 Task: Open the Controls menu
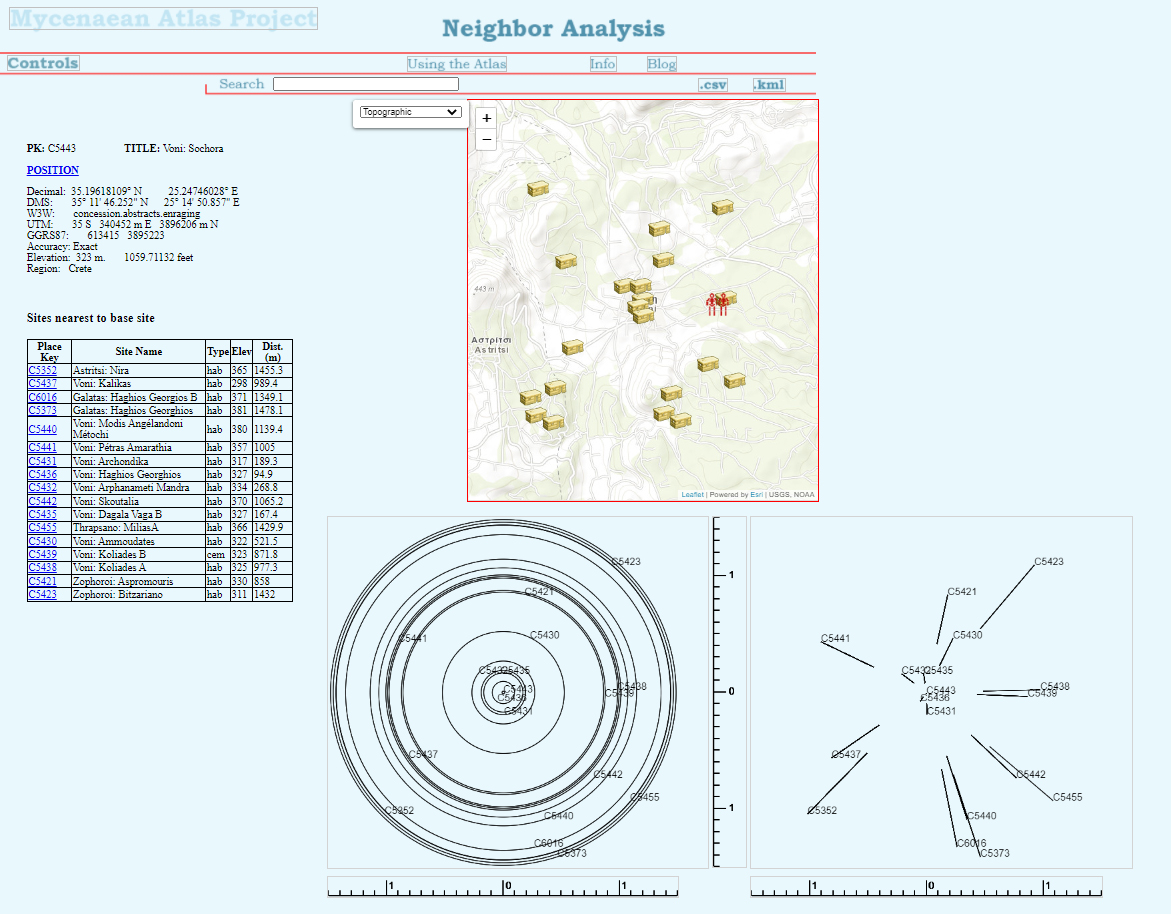coord(43,64)
